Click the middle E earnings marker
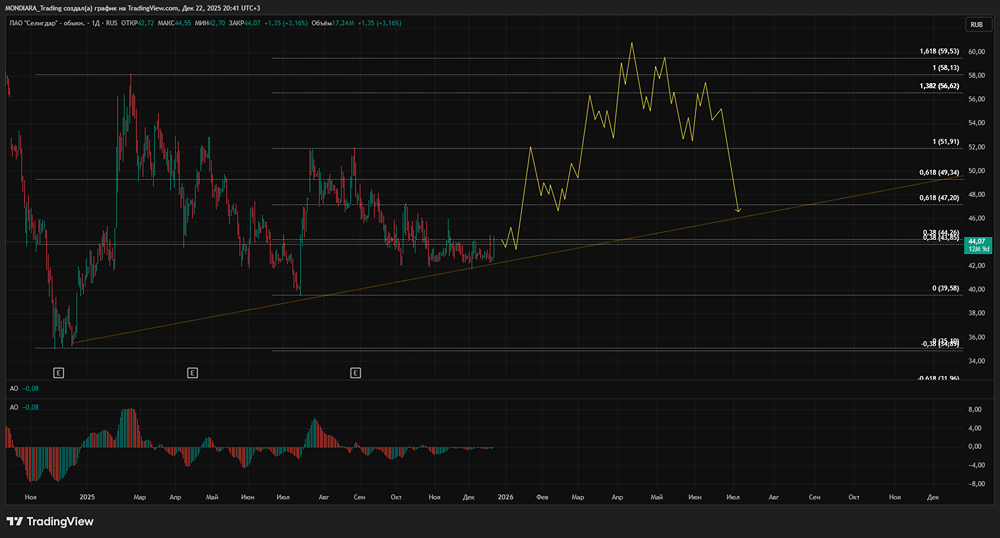The image size is (1000, 538). click(192, 372)
